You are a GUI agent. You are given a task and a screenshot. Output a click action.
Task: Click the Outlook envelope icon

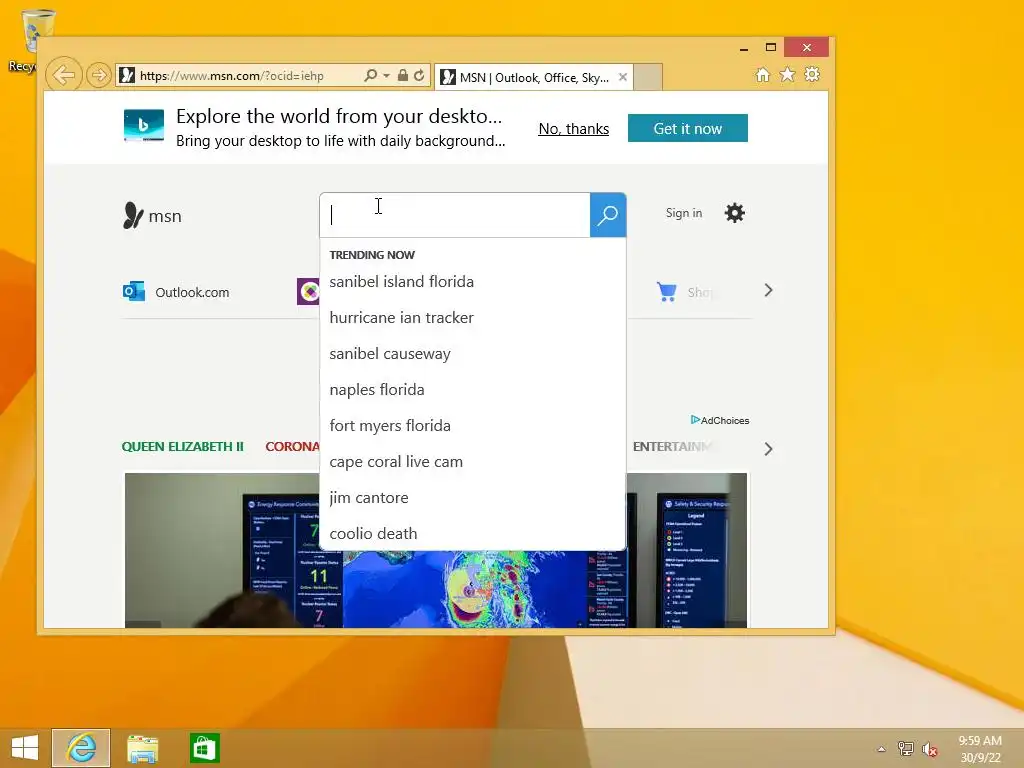[x=134, y=291]
